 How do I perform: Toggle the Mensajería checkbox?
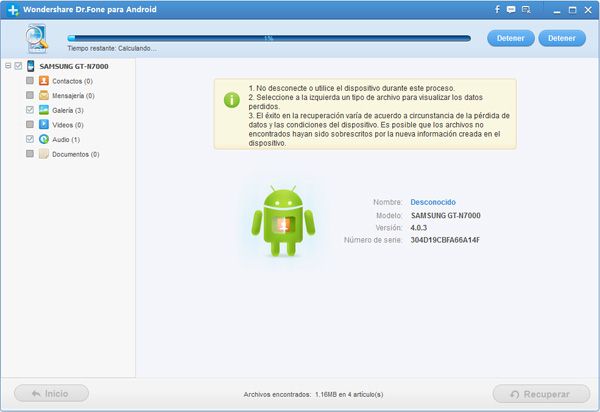coord(30,95)
